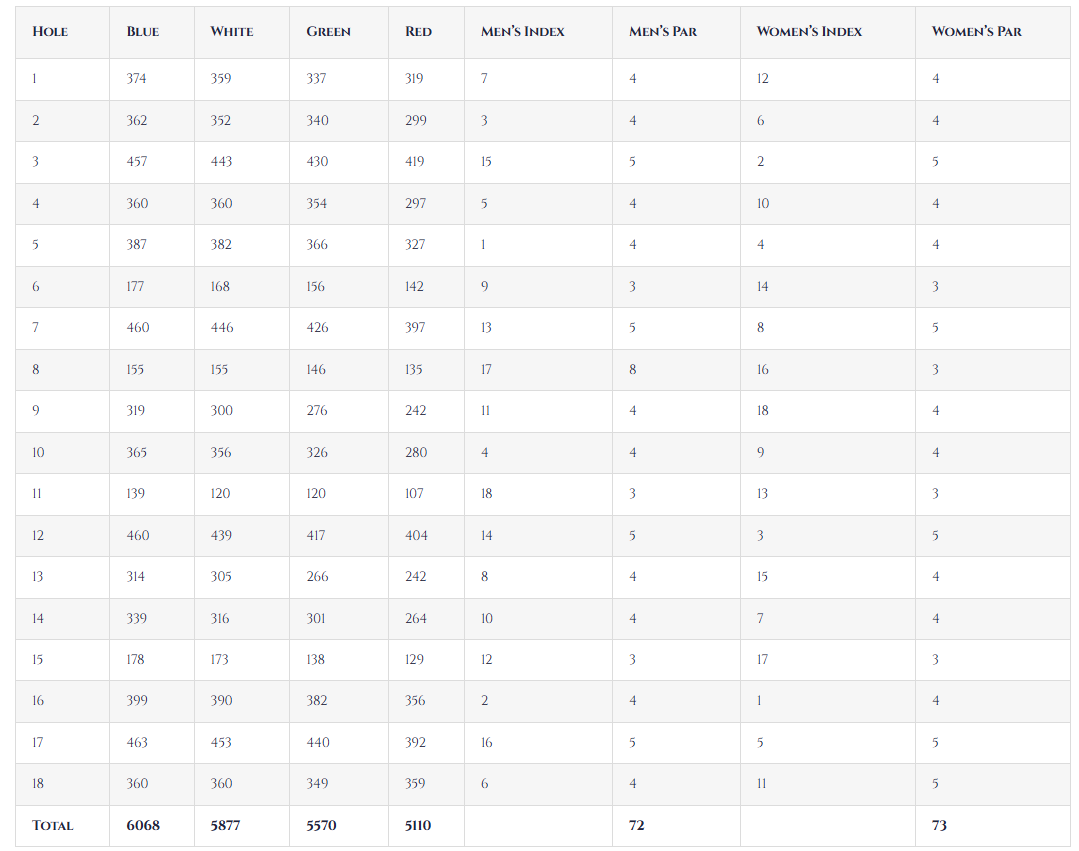Click the Women's Index column header
1079x851 pixels.
pyautogui.click(x=810, y=32)
